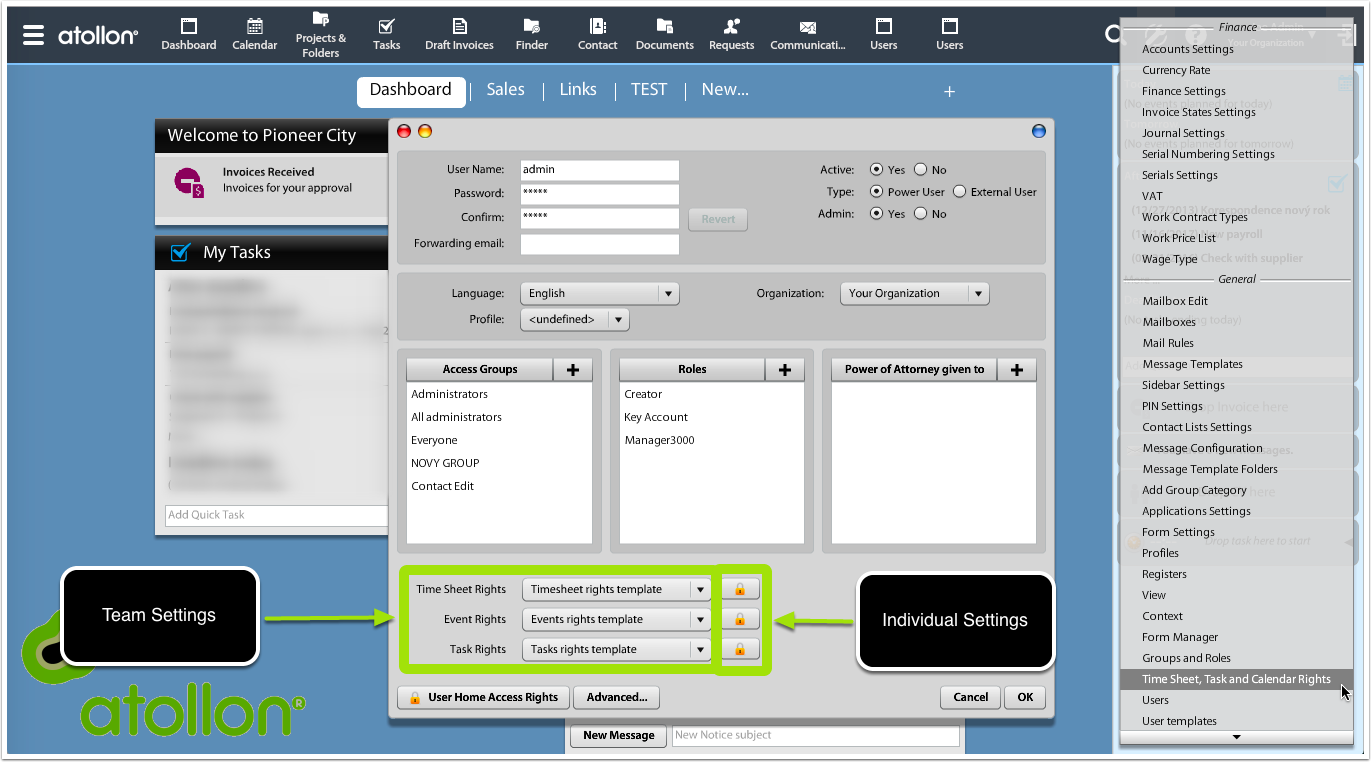The width and height of the screenshot is (1371, 762).
Task: Select Power User type
Action: pos(877,192)
